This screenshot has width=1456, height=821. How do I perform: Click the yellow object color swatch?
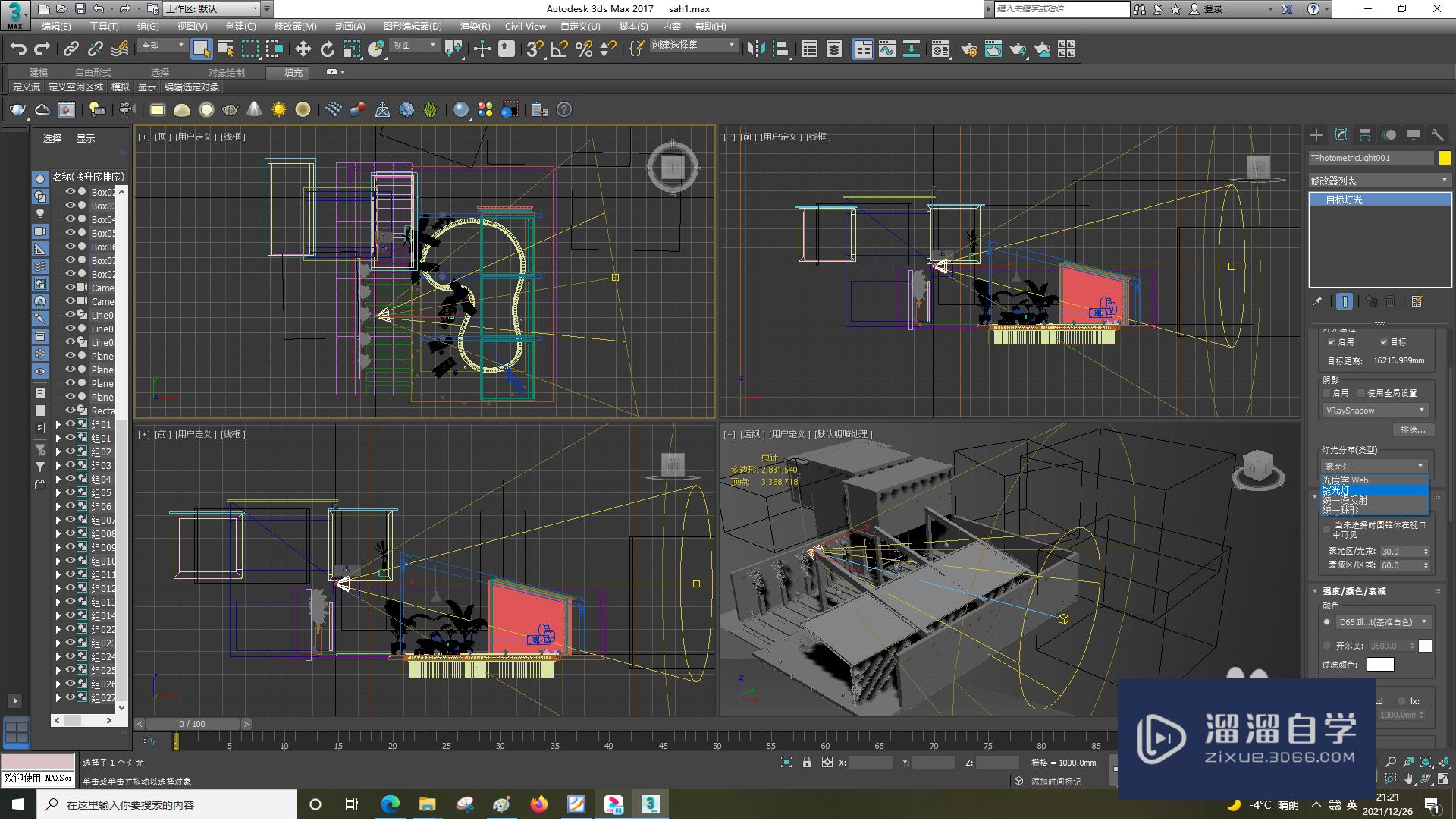click(1445, 158)
